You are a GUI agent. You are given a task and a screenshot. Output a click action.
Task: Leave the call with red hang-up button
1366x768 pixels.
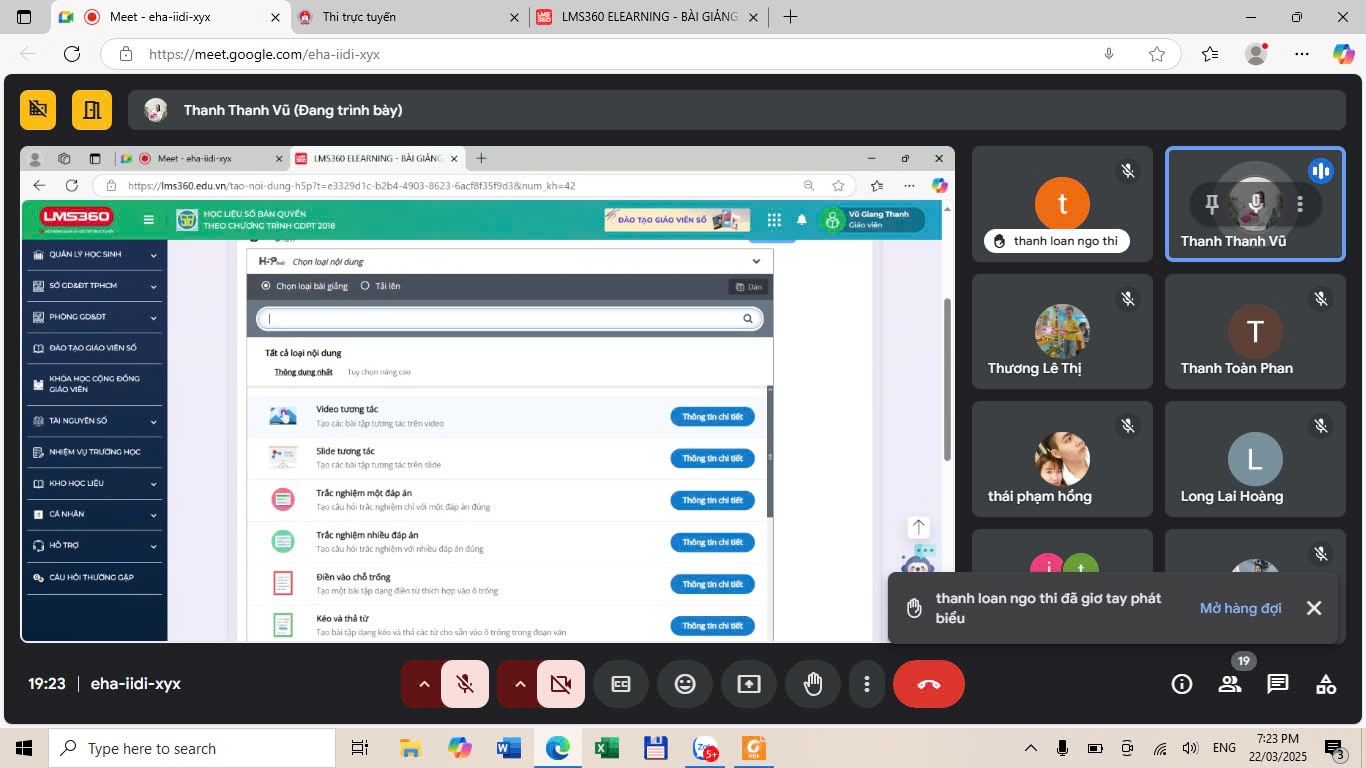[928, 684]
